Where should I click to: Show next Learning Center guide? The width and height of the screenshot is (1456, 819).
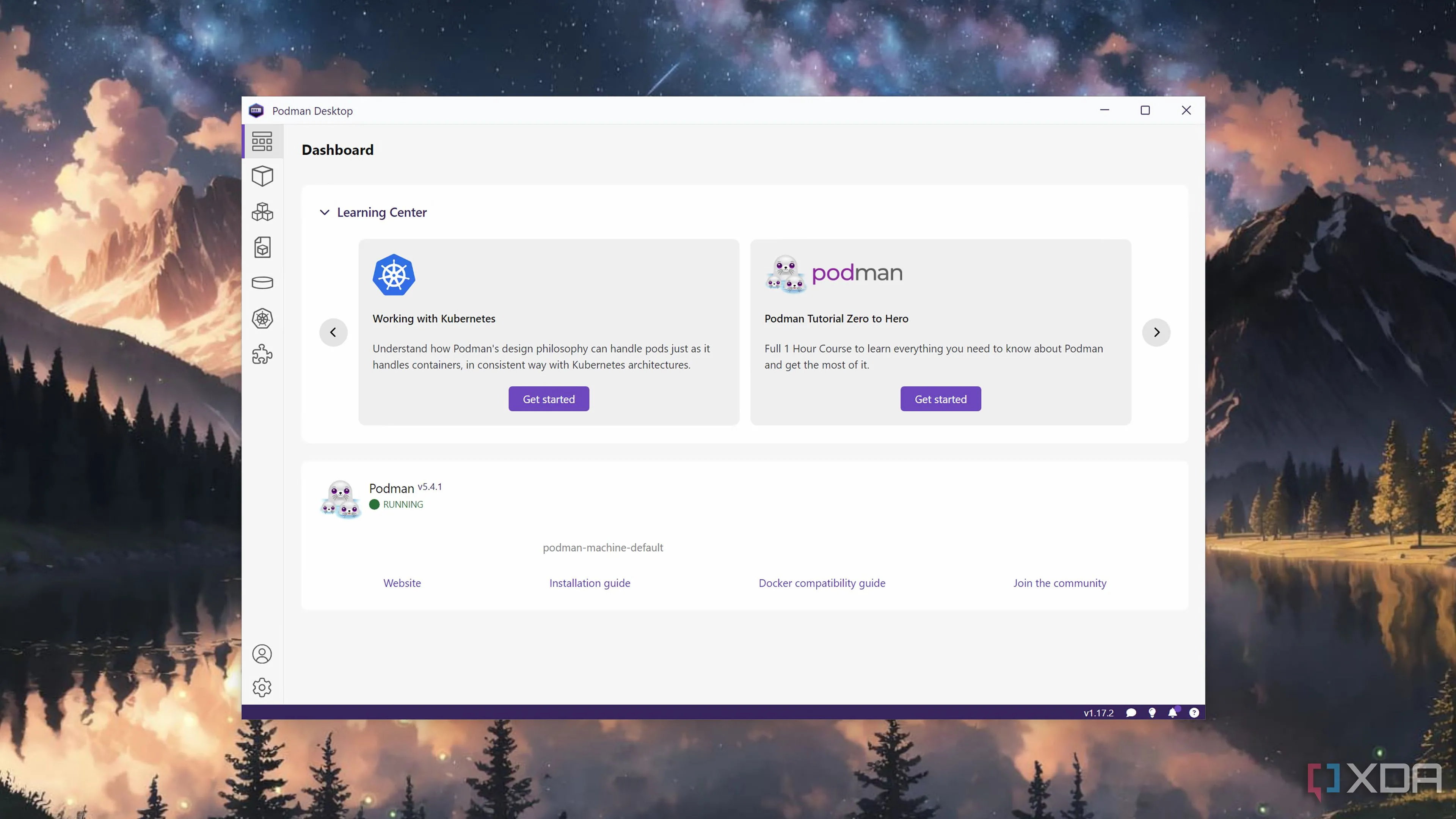coord(1156,333)
